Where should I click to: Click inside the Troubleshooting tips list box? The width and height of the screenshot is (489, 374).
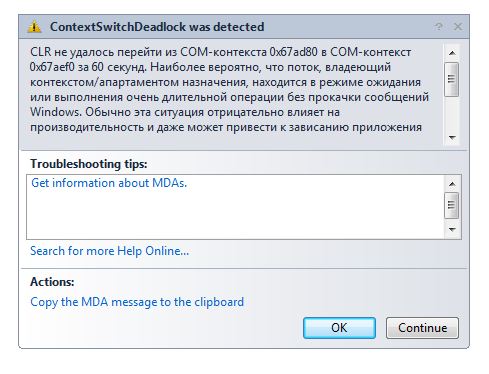(235, 207)
